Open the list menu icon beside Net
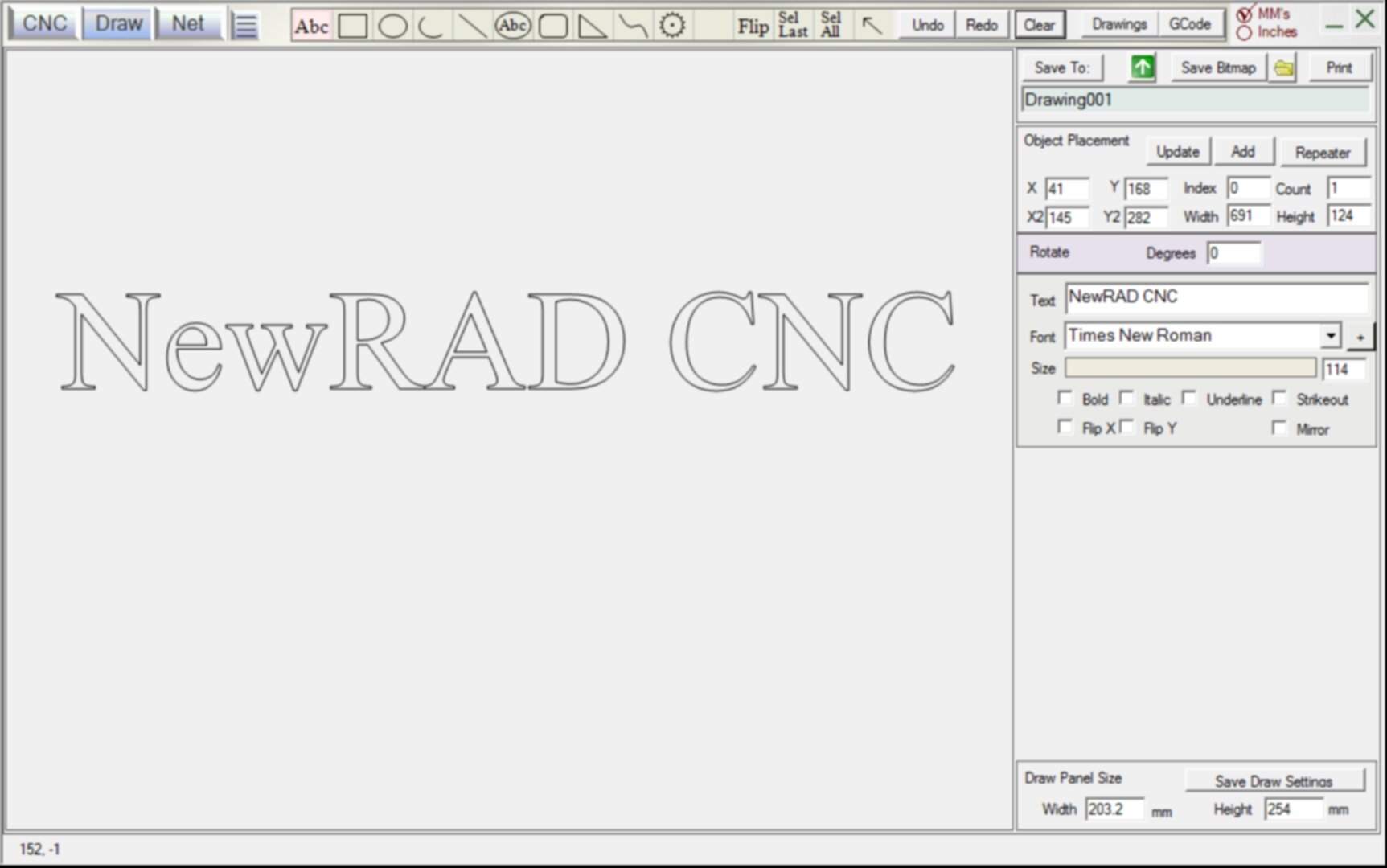This screenshot has width=1387, height=868. (245, 26)
